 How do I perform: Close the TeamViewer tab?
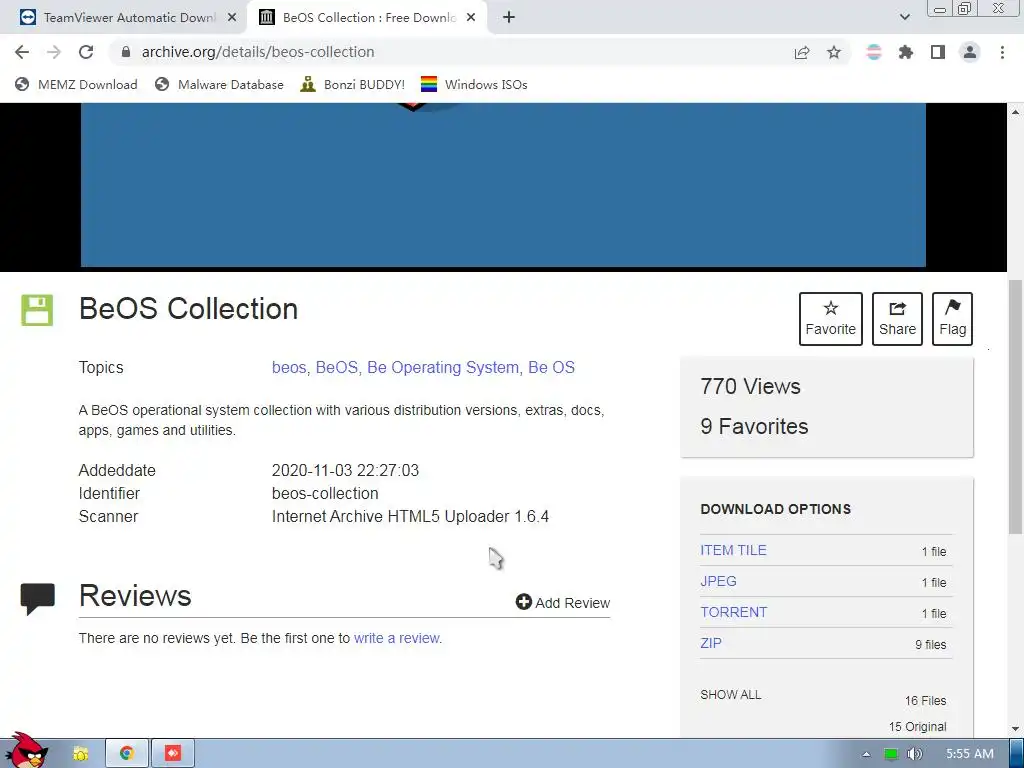pyautogui.click(x=232, y=18)
